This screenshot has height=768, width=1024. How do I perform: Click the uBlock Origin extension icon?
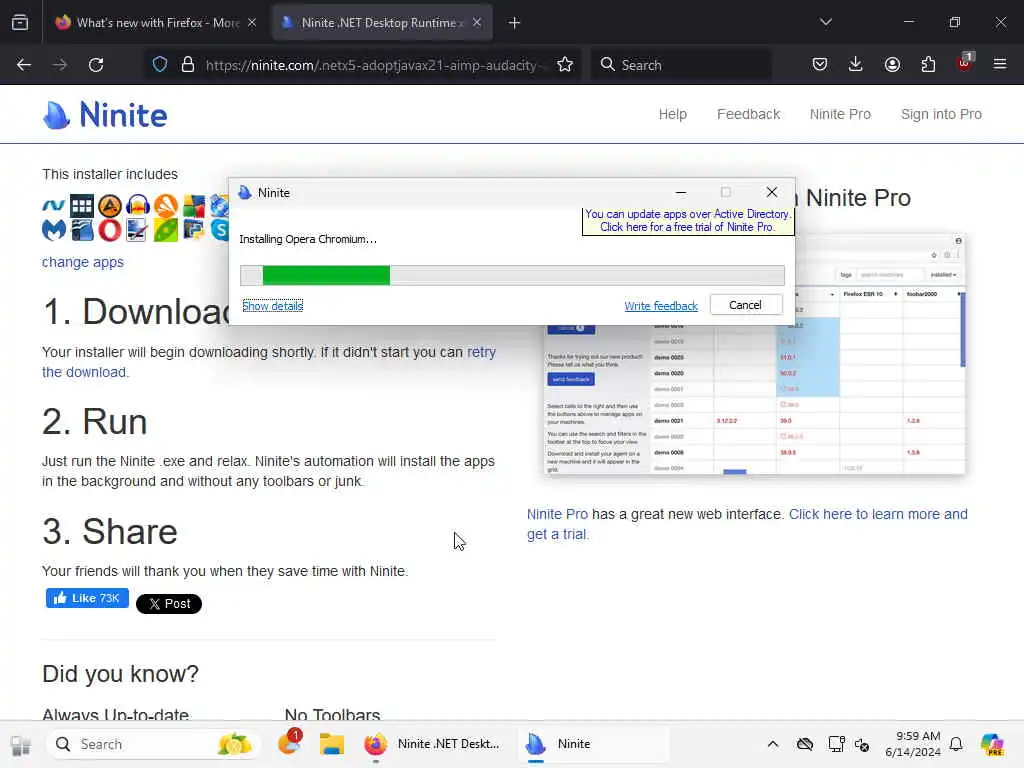[x=965, y=63]
